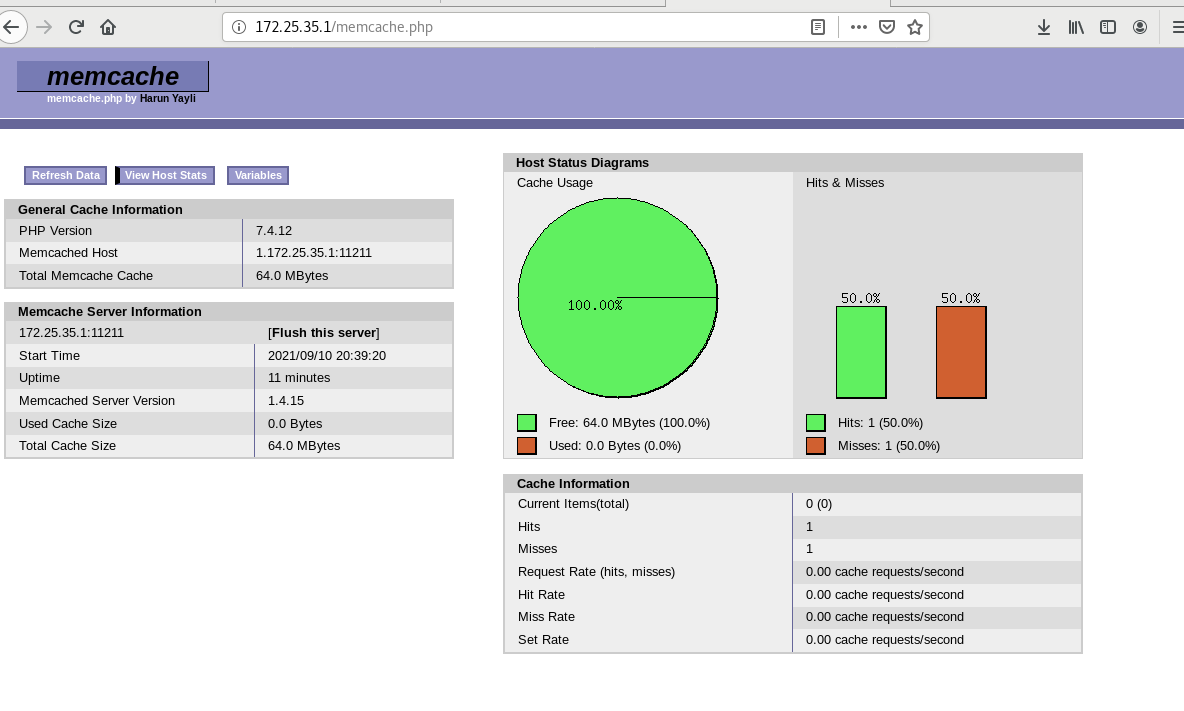
Task: Click the orange Used legend swatch
Action: [527, 445]
